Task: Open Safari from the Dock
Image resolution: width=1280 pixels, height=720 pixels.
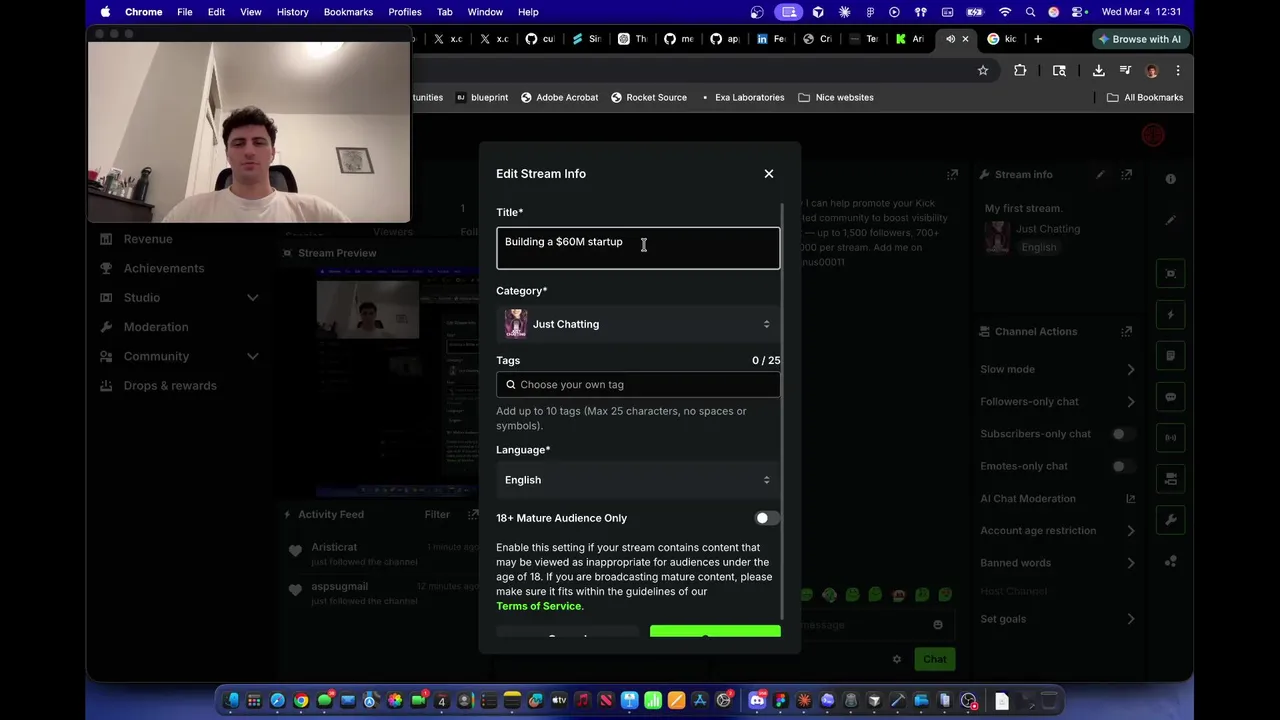Action: 277,701
